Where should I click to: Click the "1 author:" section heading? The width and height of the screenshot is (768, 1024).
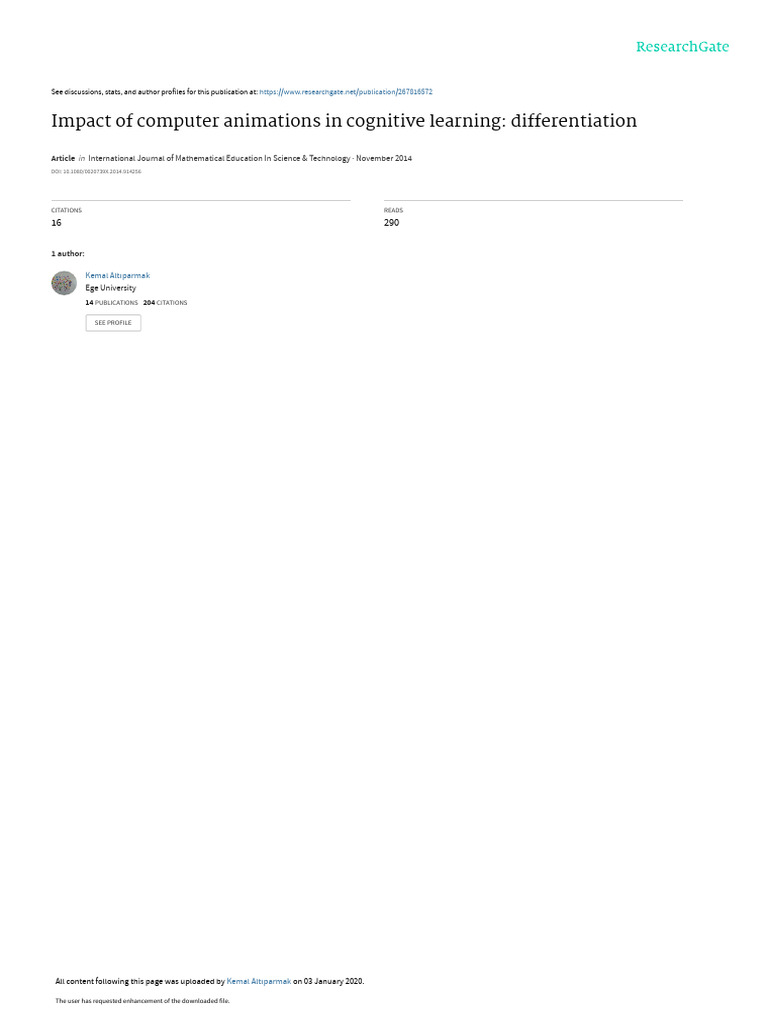coord(67,253)
